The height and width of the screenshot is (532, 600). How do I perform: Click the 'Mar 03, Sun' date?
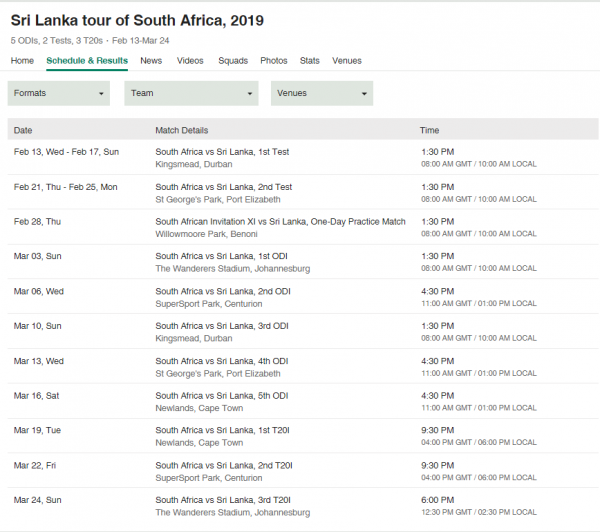click(38, 256)
